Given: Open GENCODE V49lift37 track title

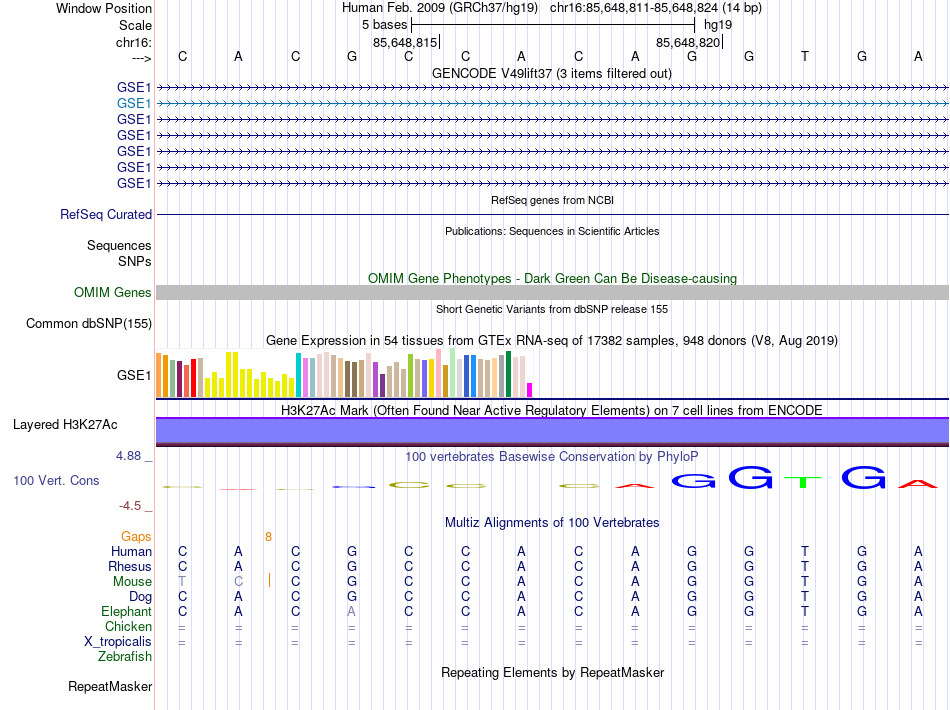Looking at the screenshot, I should coord(552,73).
